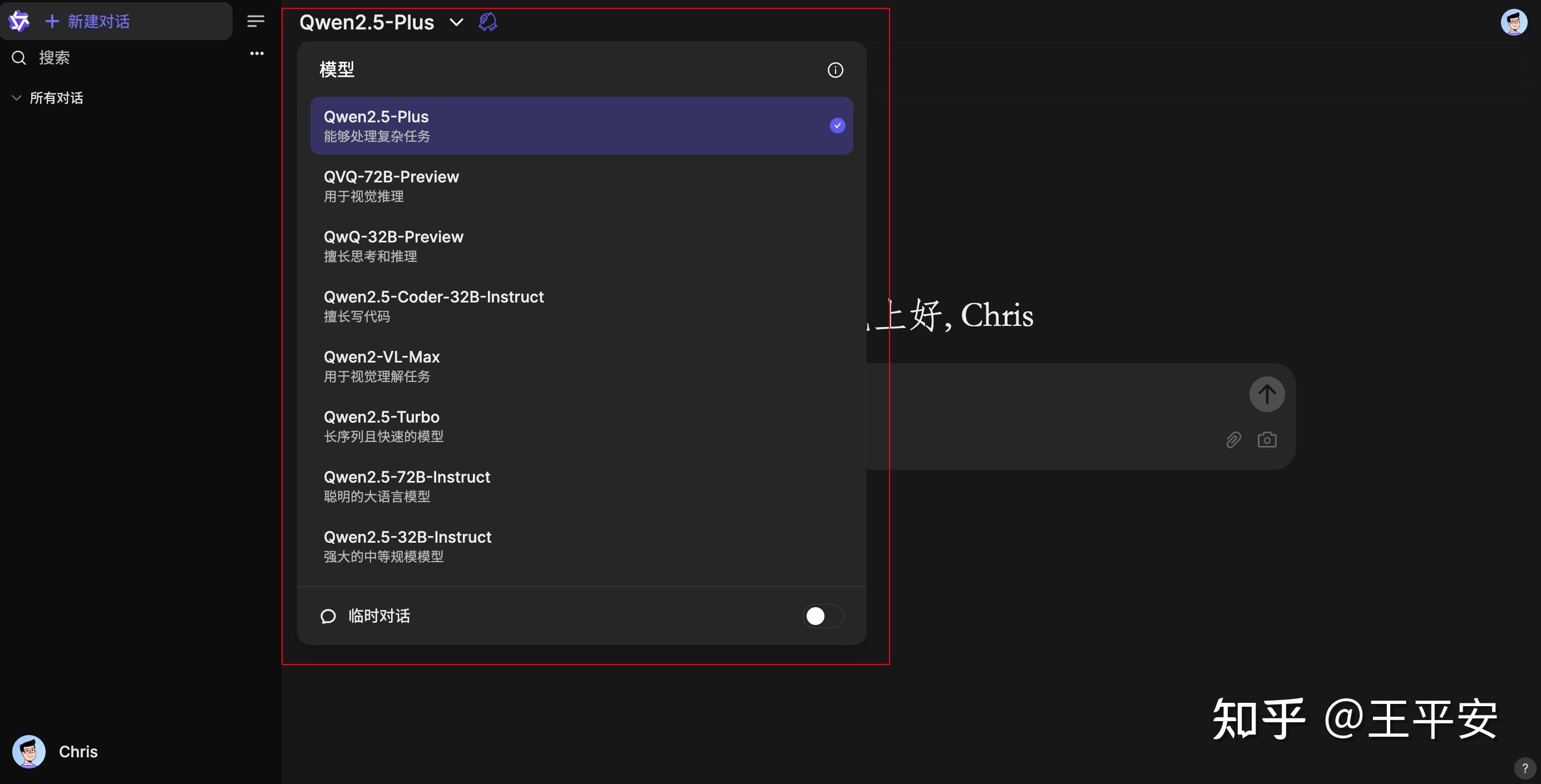
Task: Collapse the sidebar panel
Action: (x=255, y=21)
